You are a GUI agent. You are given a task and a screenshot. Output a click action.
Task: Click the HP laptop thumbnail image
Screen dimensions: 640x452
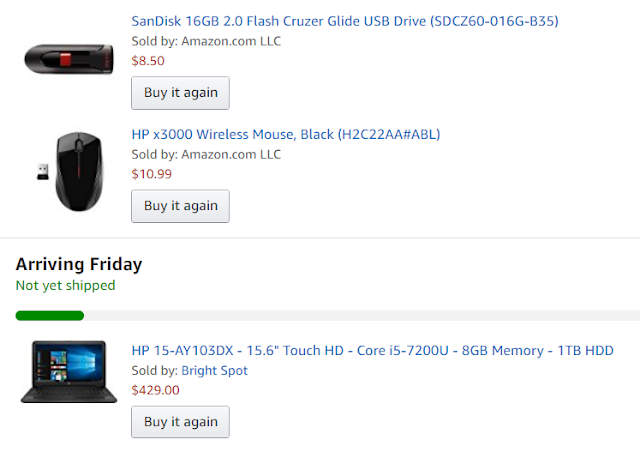point(69,372)
